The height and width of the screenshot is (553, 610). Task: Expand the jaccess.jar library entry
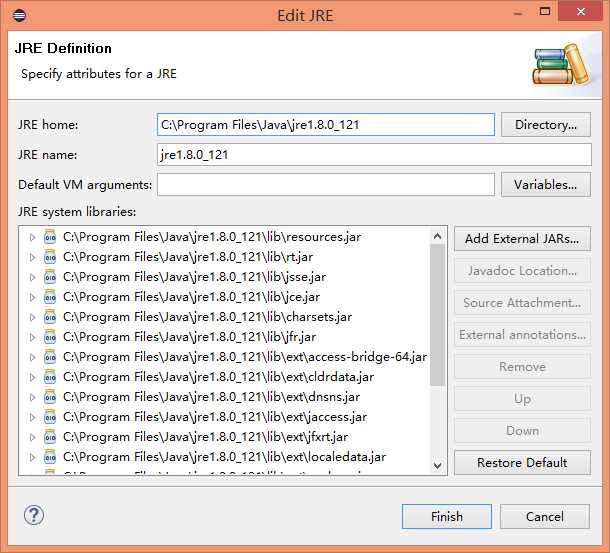tap(32, 417)
